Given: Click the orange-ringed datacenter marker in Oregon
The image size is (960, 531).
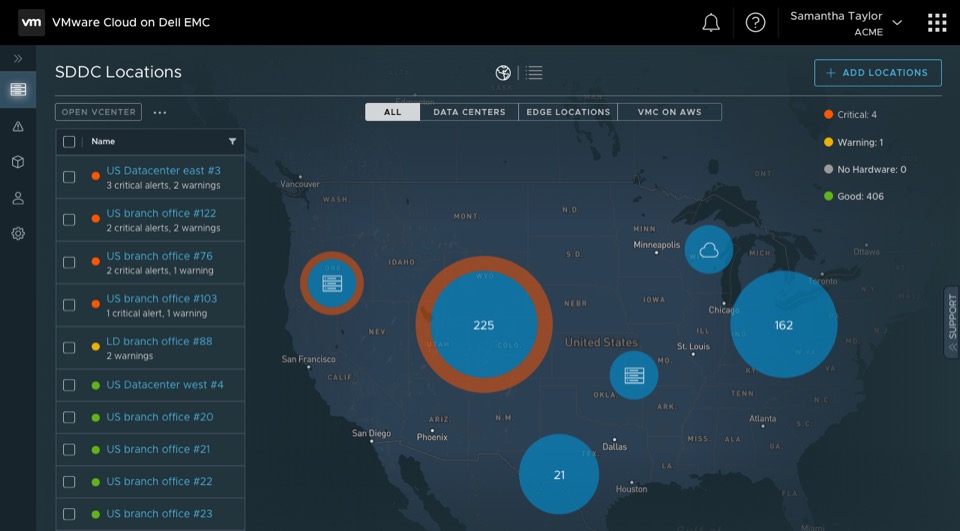Looking at the screenshot, I should pyautogui.click(x=332, y=283).
